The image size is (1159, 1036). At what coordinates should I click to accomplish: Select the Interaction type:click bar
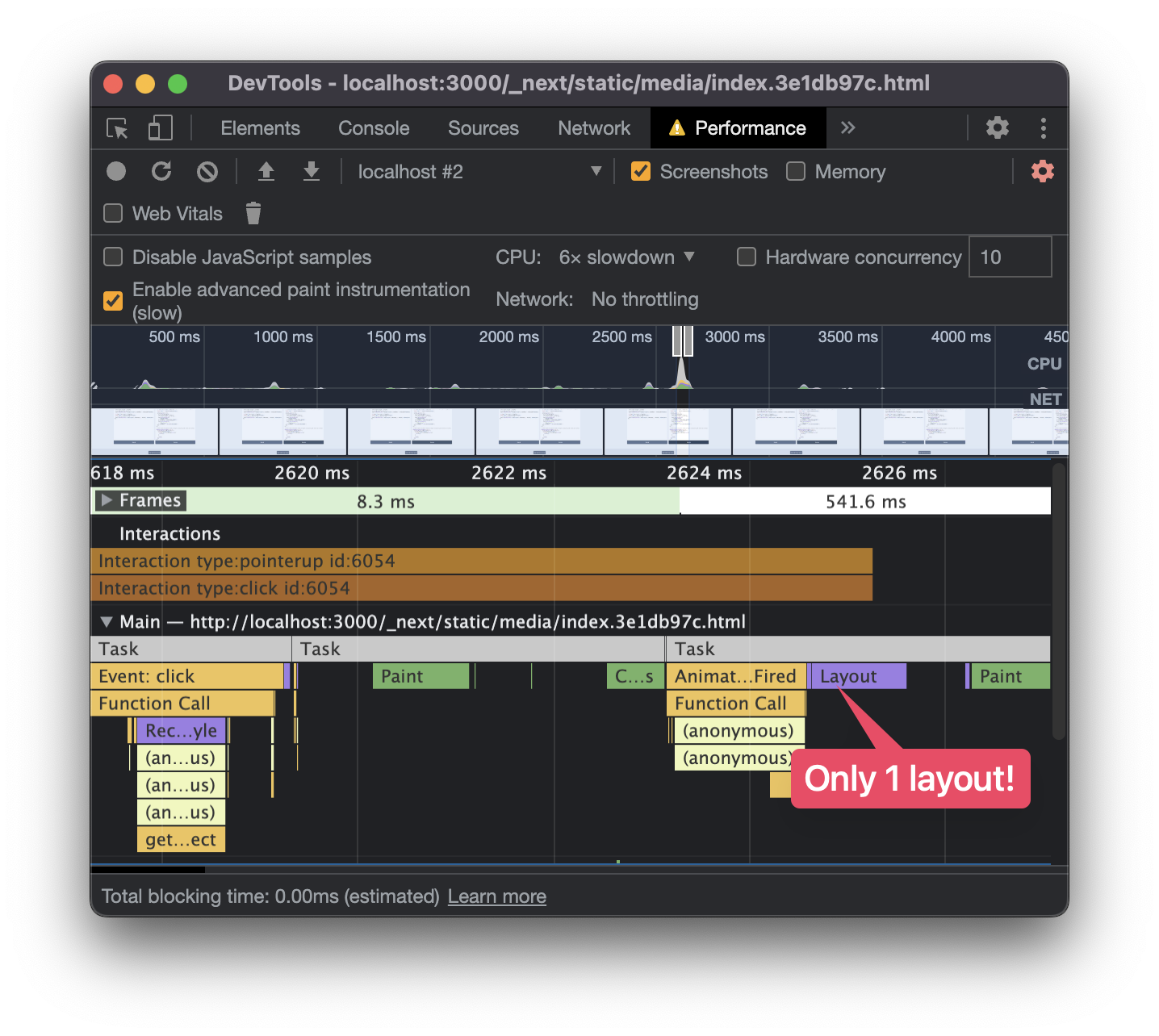[x=481, y=588]
